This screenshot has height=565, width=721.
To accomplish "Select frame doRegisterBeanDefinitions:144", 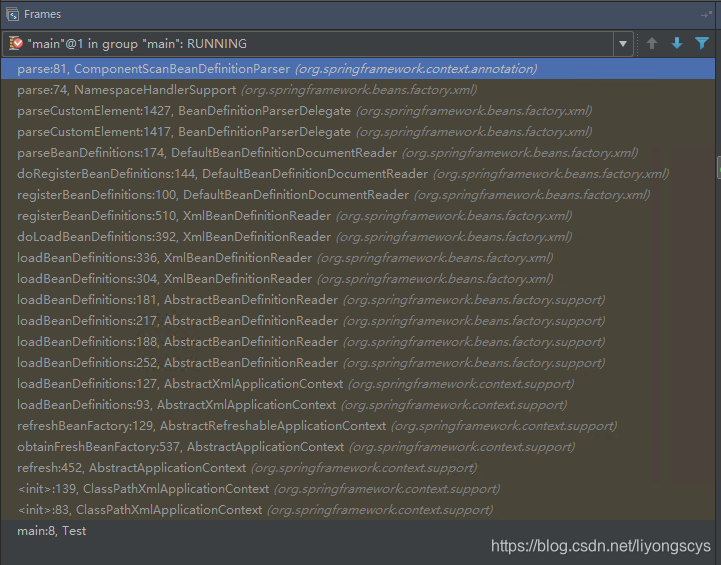I will pyautogui.click(x=358, y=174).
